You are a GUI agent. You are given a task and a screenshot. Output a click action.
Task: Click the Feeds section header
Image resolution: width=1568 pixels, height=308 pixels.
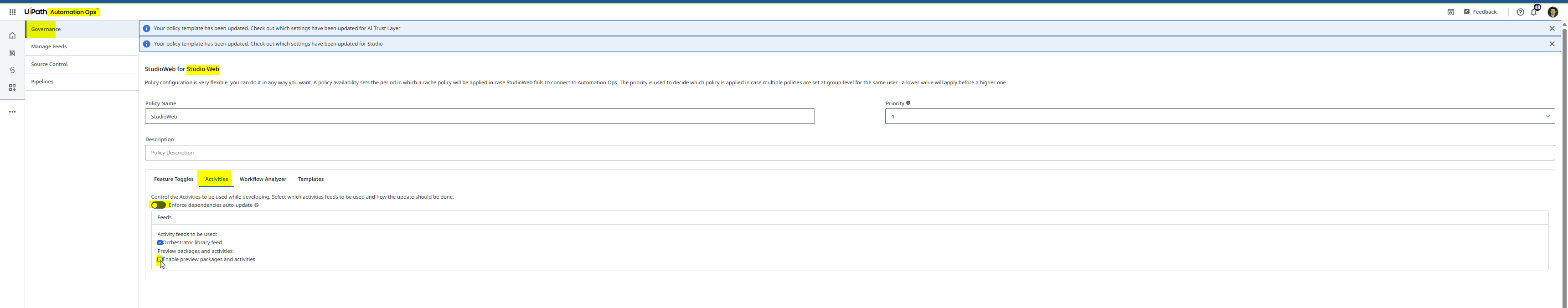850,217
